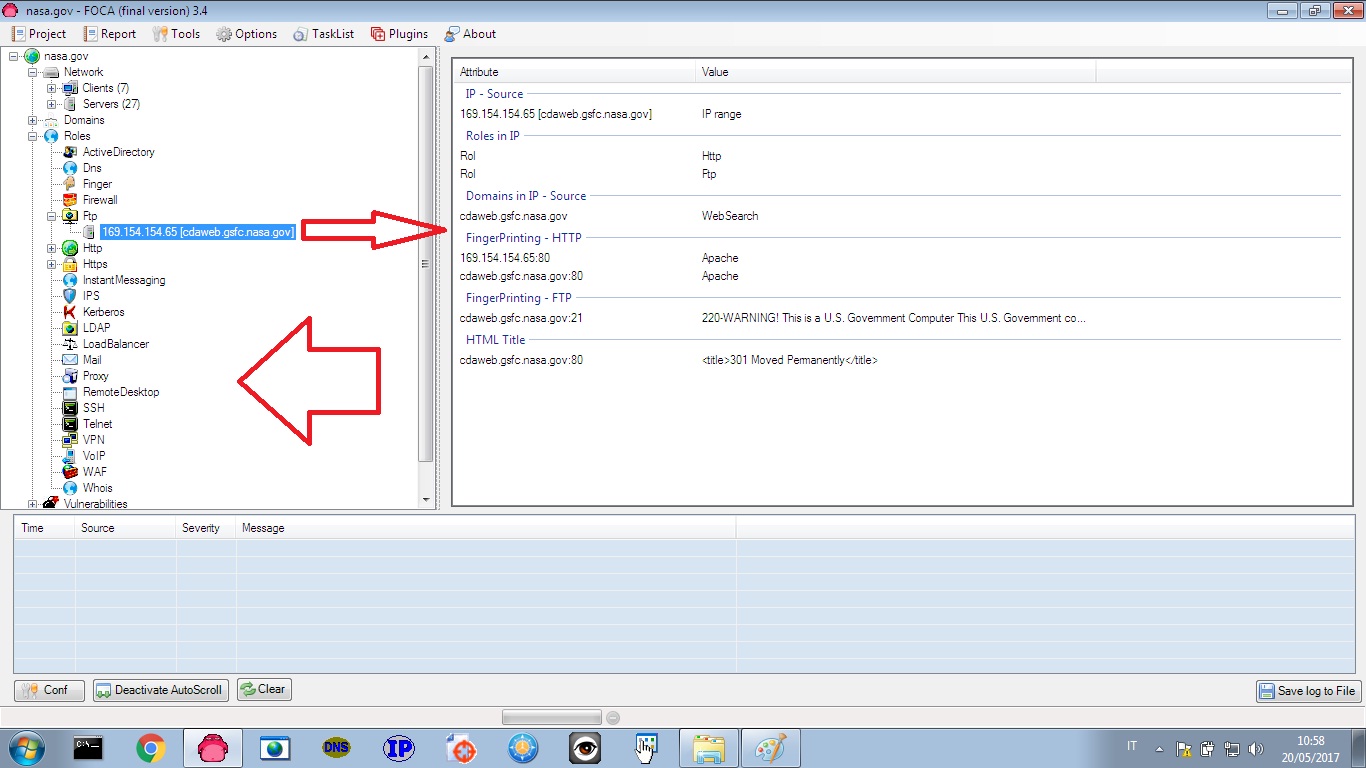
Task: Select the FTP fingerprint 220-WARNING row
Action: tap(898, 318)
